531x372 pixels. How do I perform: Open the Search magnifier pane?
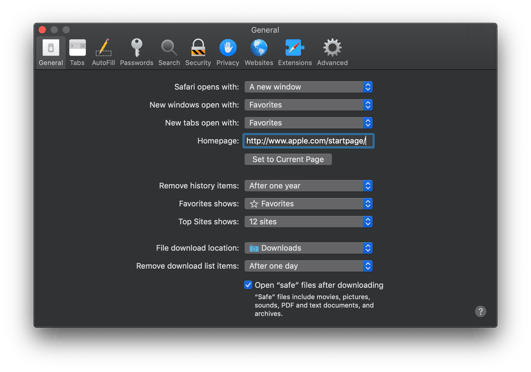pyautogui.click(x=169, y=52)
